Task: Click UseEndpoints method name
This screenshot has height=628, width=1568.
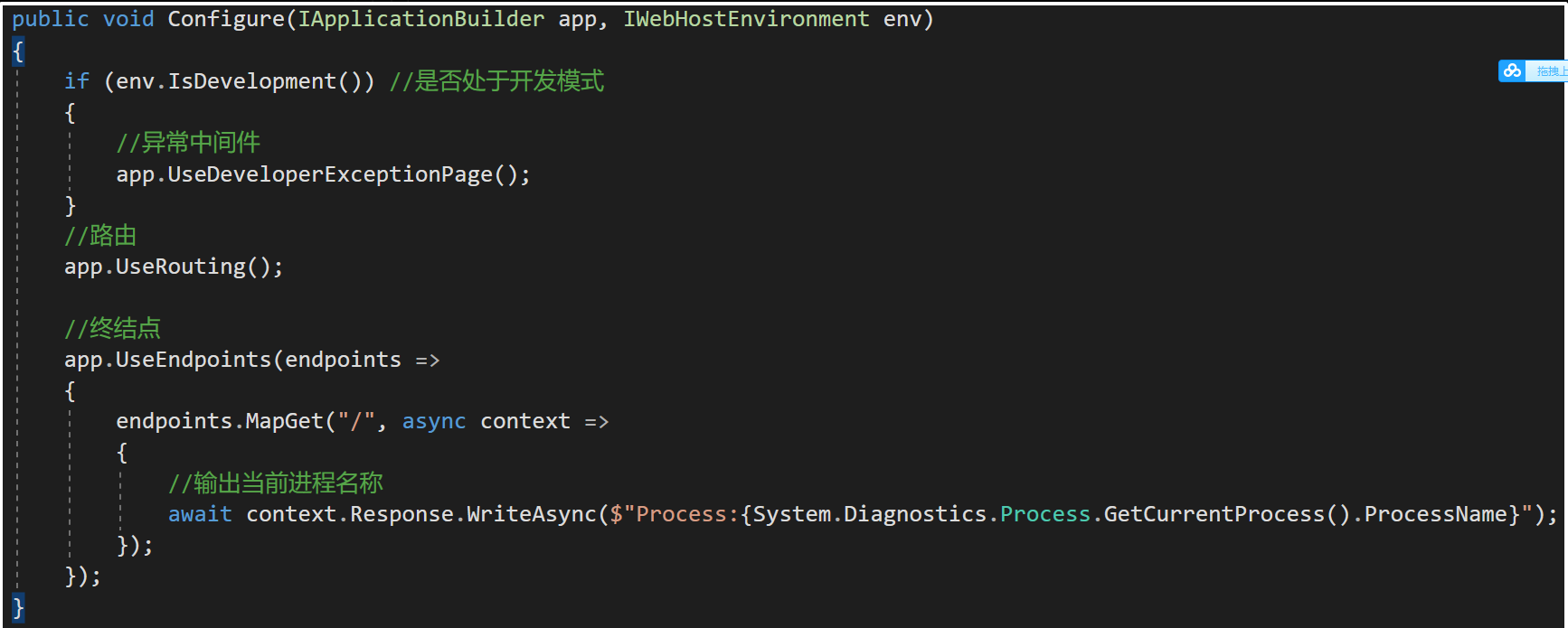Action: [194, 360]
